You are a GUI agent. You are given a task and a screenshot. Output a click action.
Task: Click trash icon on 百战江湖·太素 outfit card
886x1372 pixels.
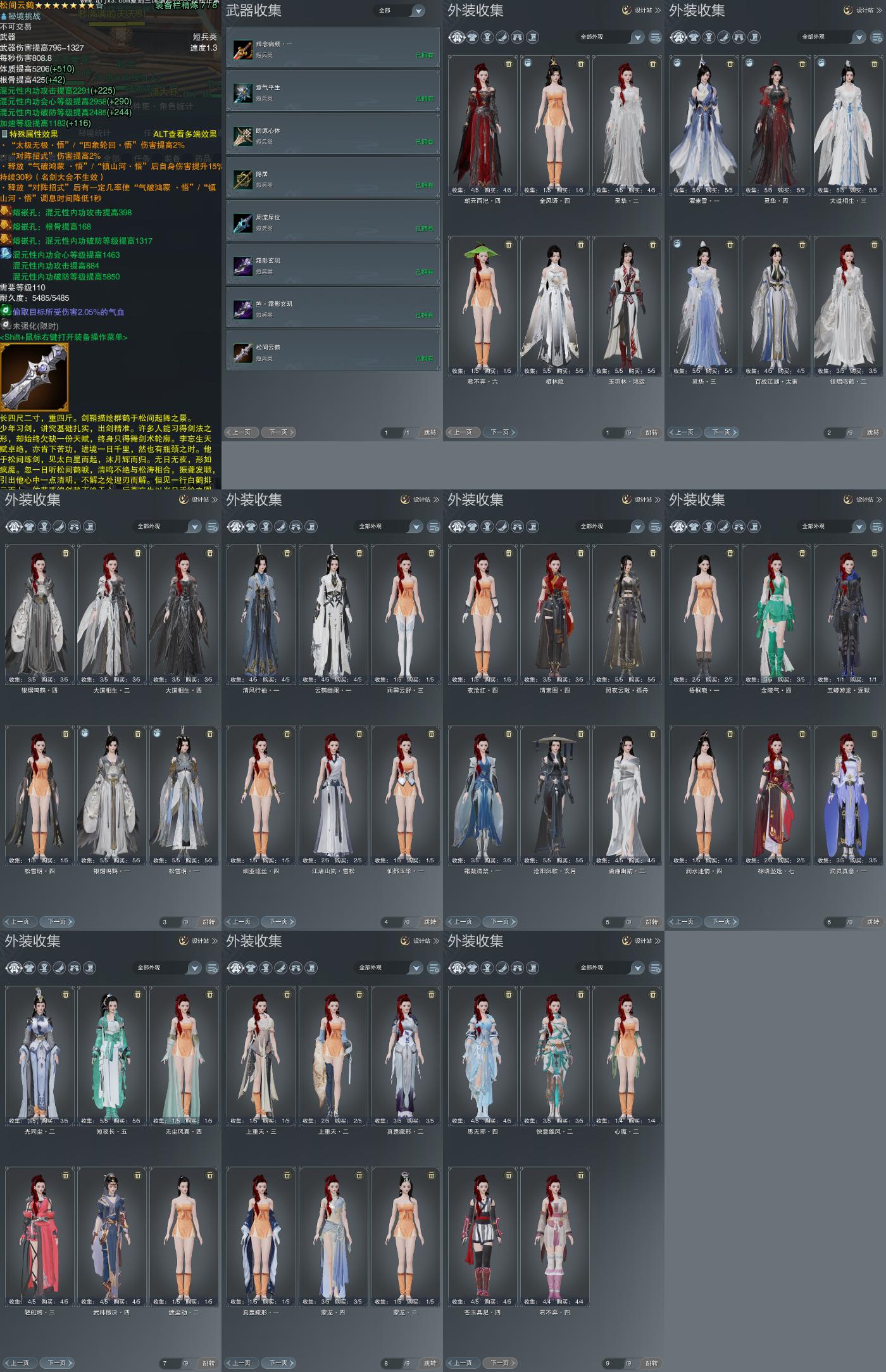[802, 244]
